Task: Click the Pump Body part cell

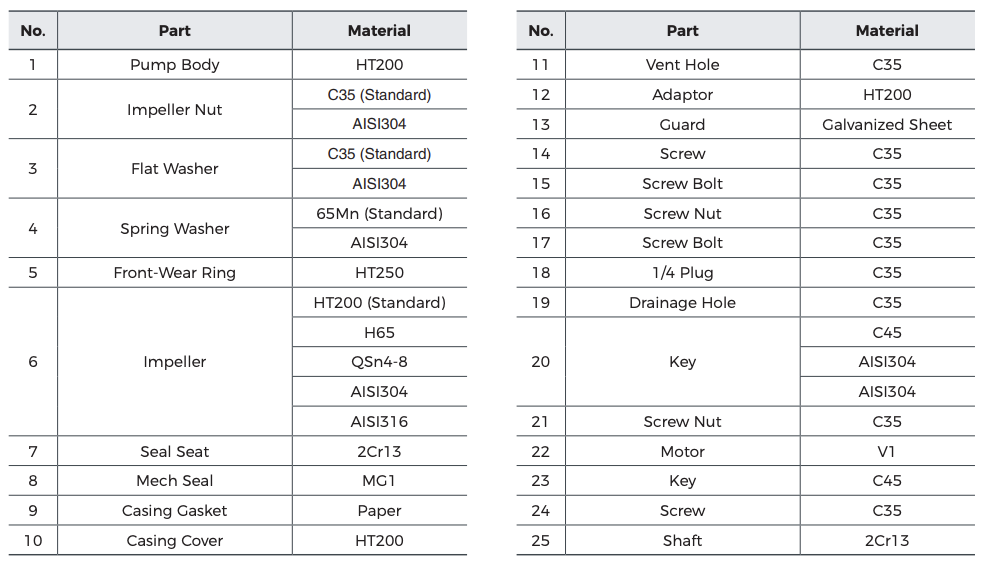Action: 174,65
